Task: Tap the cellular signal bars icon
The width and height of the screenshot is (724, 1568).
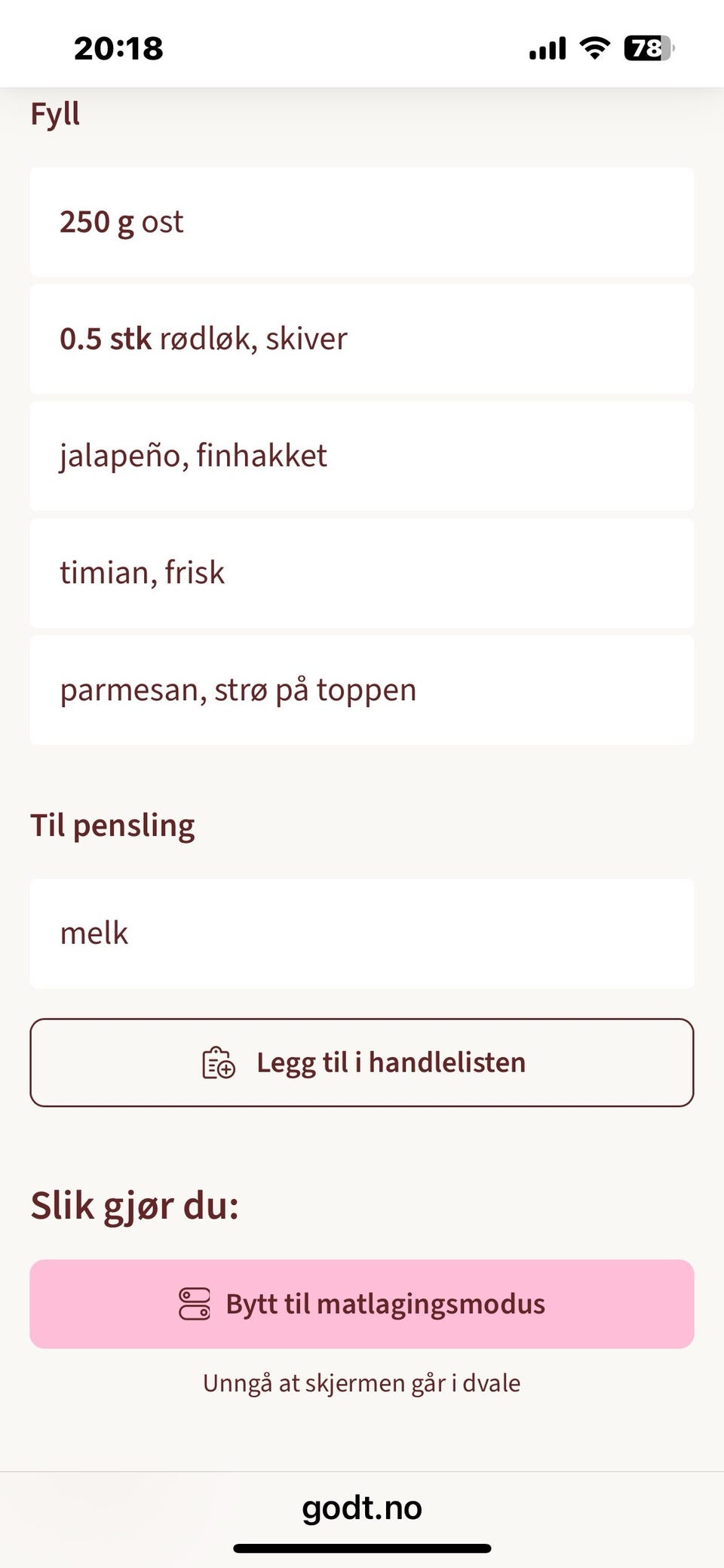Action: coord(548,49)
